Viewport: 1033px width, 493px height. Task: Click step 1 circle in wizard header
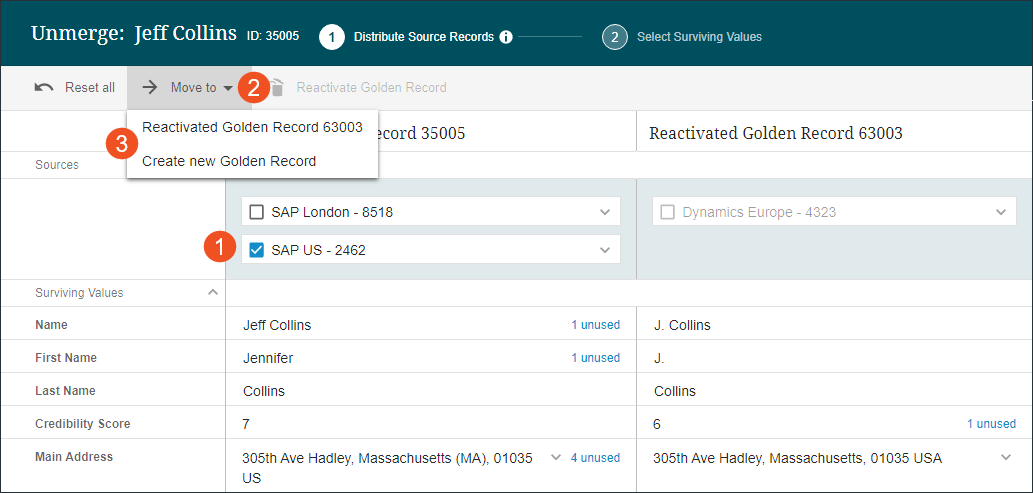tap(332, 37)
